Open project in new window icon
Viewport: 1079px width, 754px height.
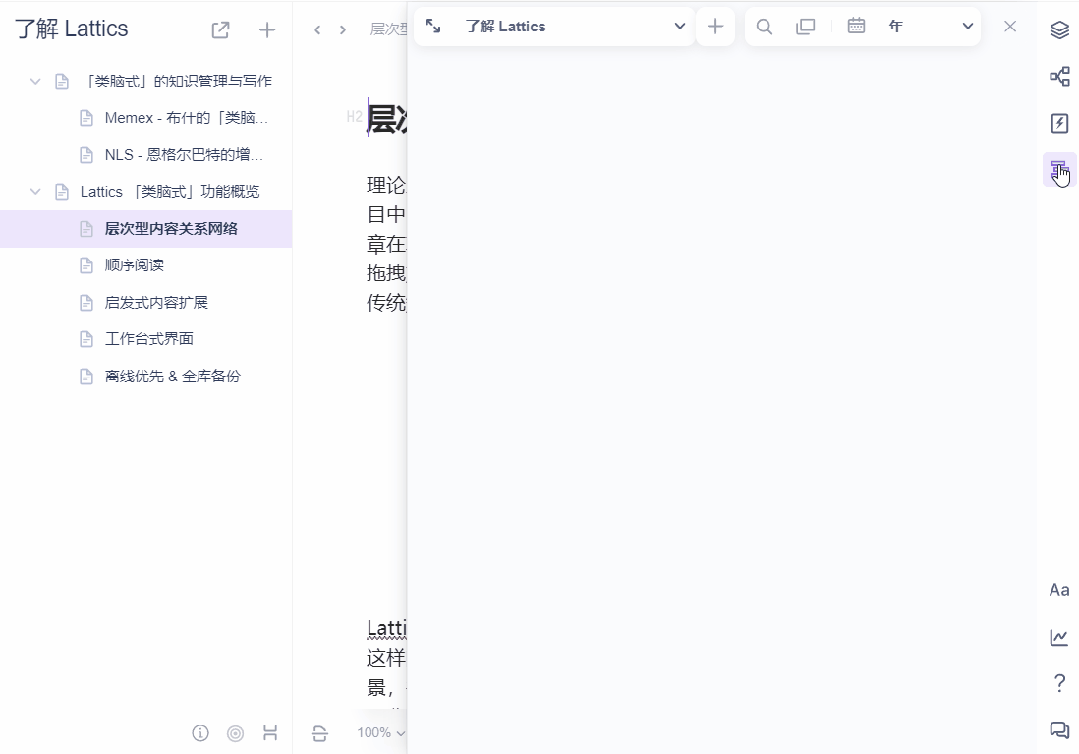[220, 30]
